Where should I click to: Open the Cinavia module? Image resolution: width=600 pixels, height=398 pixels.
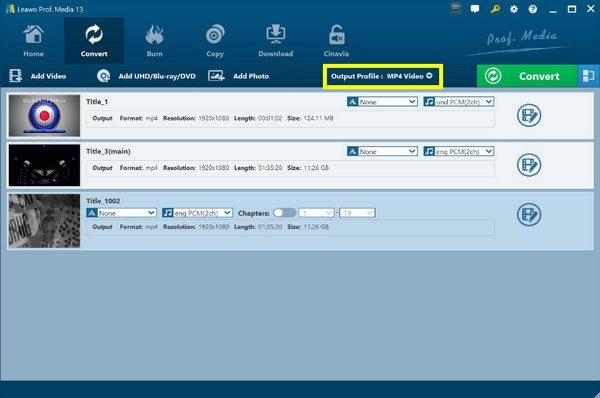(x=336, y=41)
